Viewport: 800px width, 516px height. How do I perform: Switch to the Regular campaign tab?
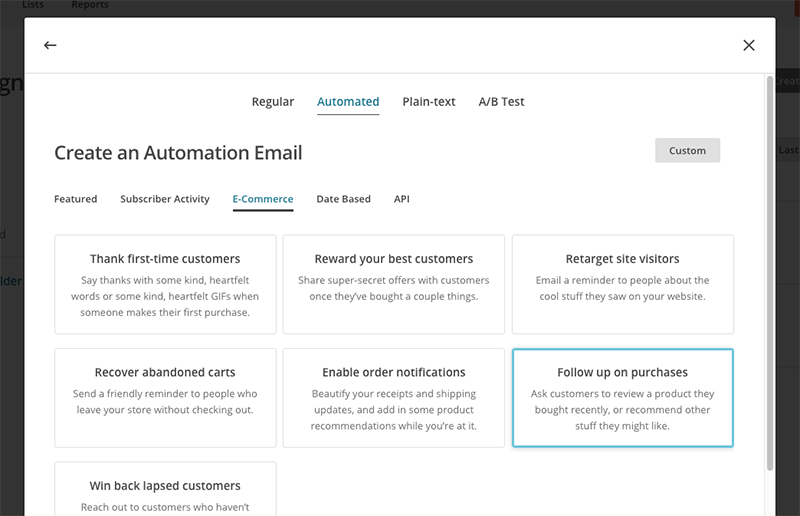[x=272, y=102]
